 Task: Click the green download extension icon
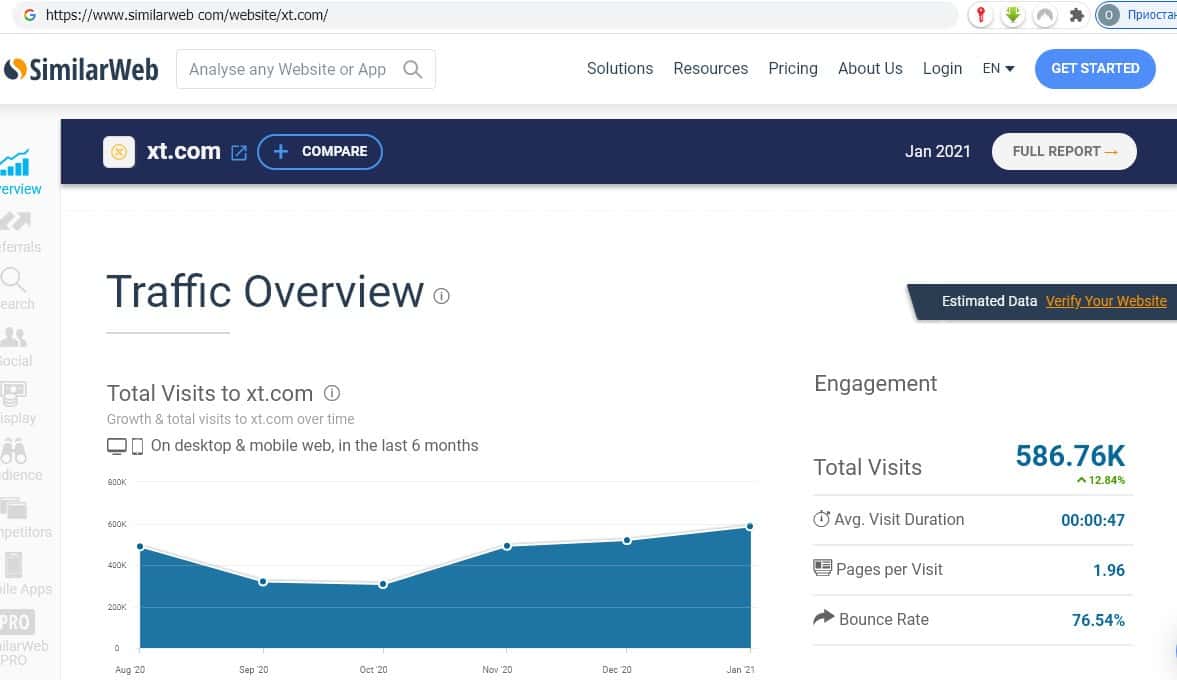(1013, 15)
